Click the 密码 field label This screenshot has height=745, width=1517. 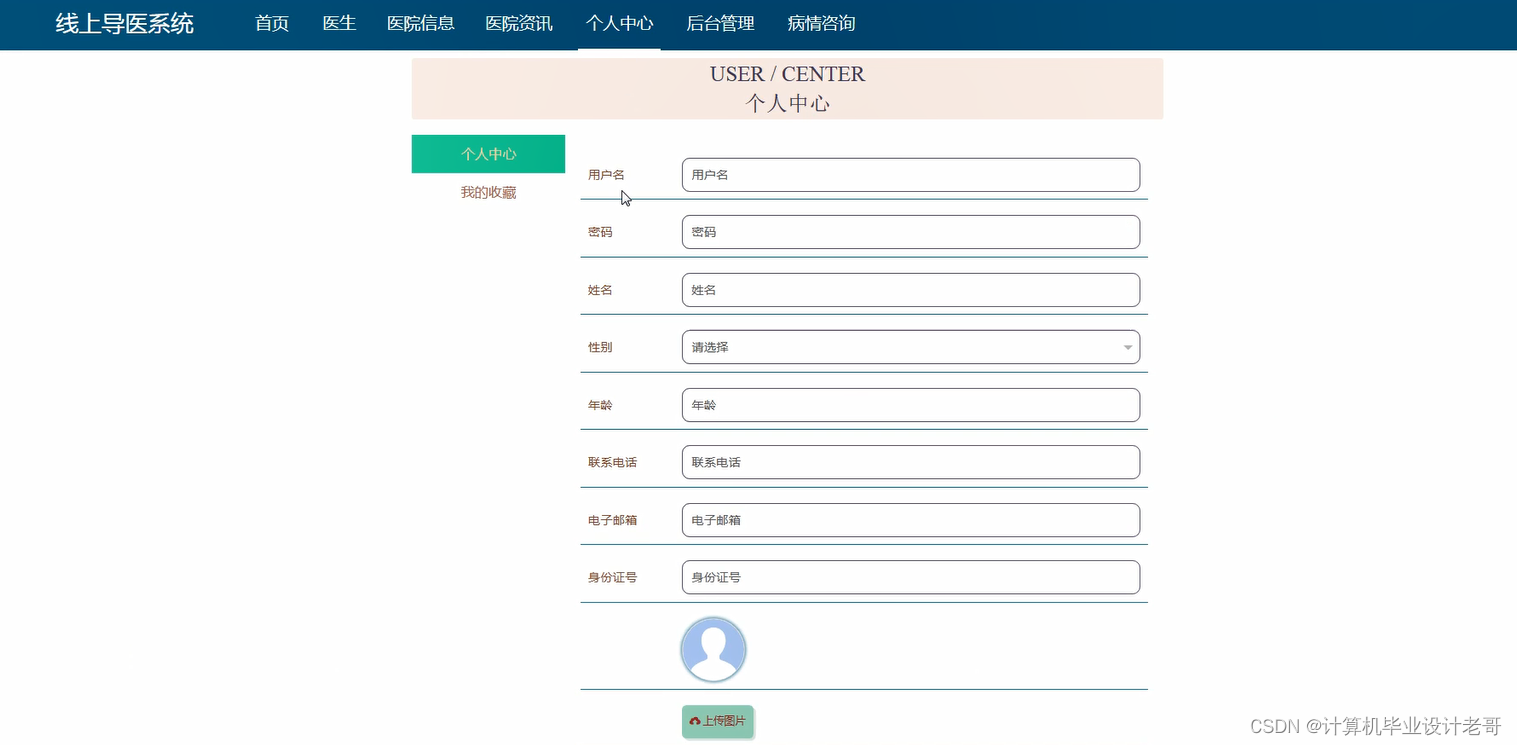[600, 232]
